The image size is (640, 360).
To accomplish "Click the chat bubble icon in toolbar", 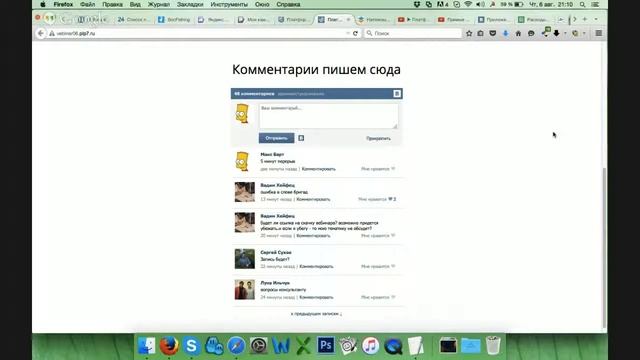I will click(531, 33).
